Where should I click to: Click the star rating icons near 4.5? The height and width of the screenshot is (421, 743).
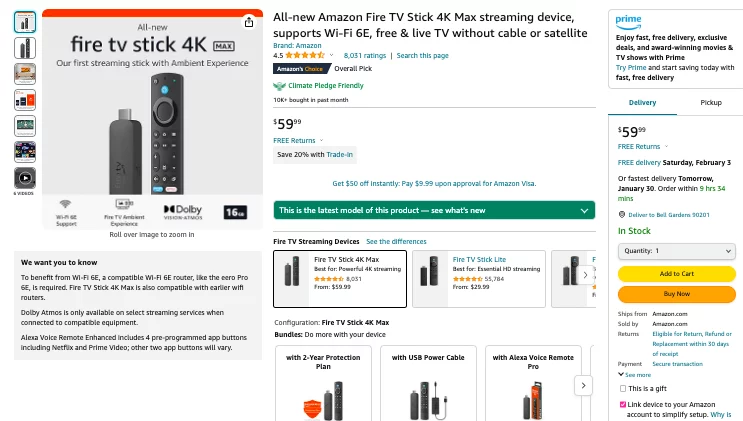(305, 55)
